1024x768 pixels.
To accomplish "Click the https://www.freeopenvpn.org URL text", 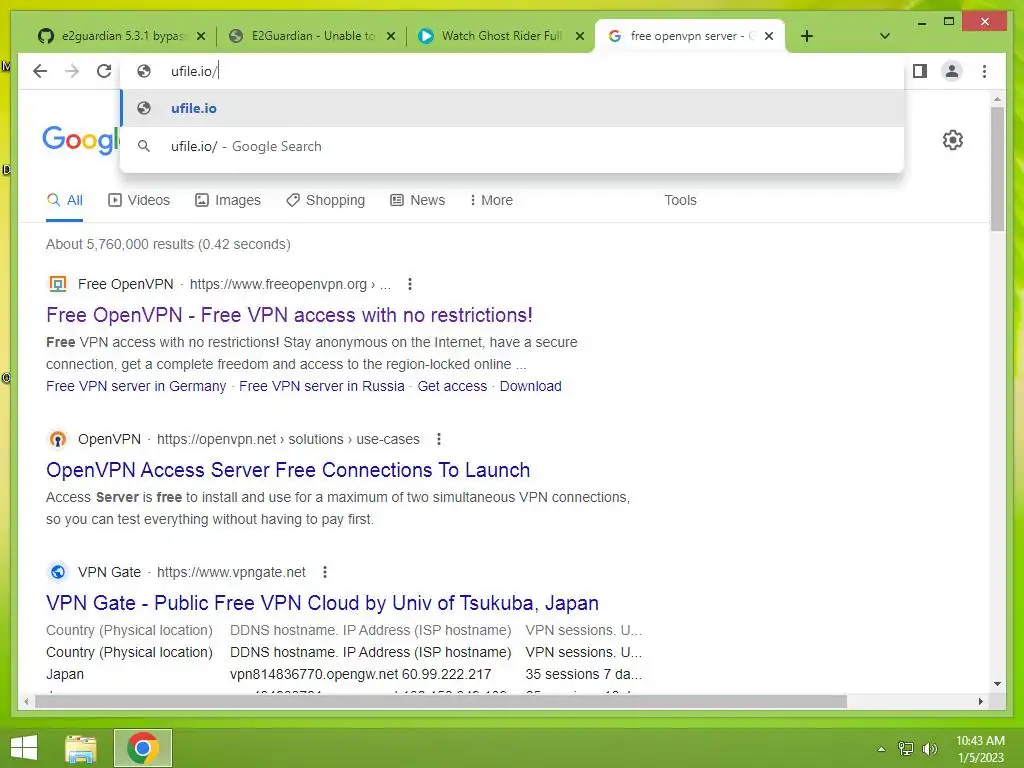I will 278,284.
